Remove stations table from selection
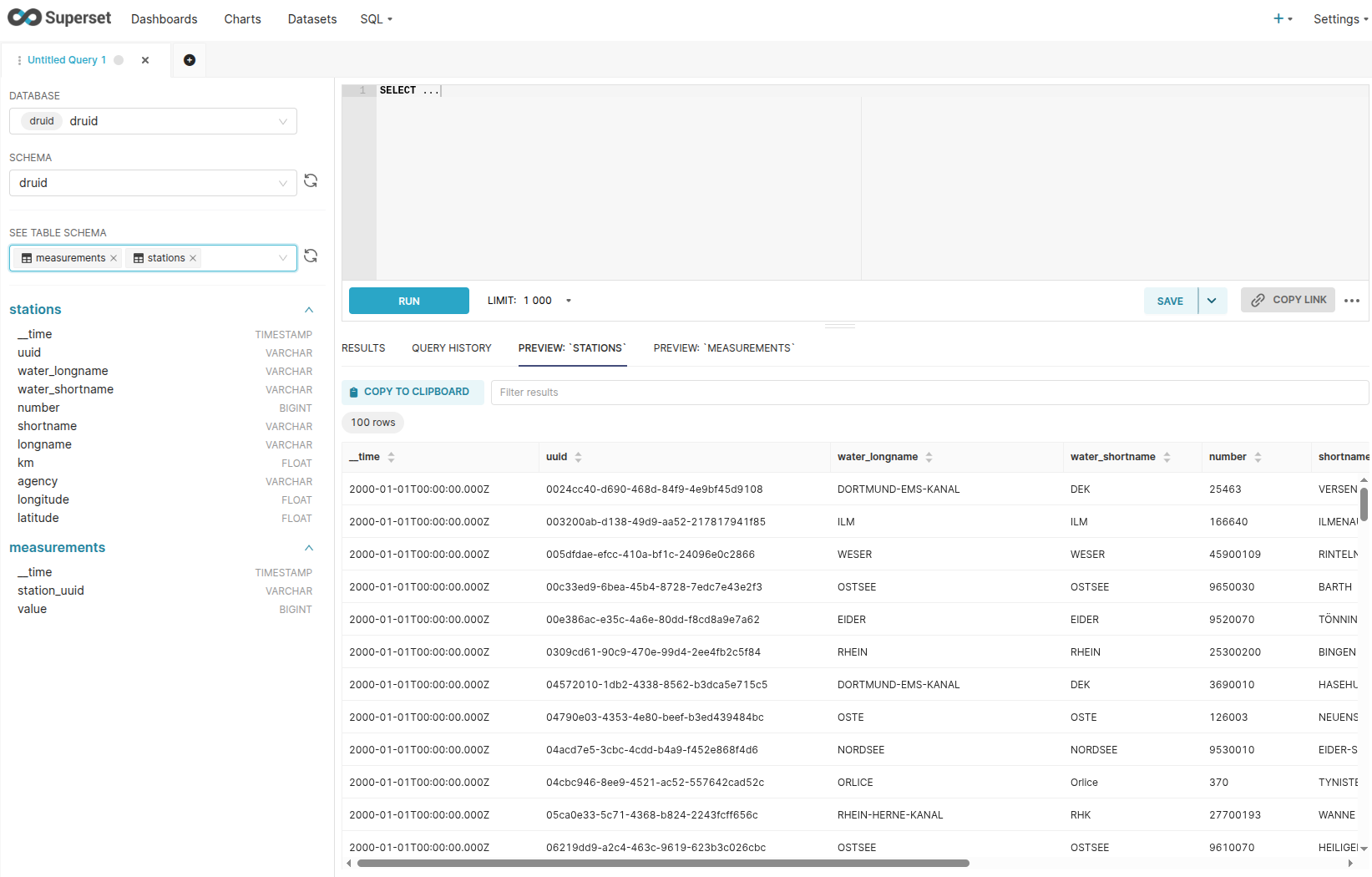This screenshot has height=877, width=1372. tap(193, 258)
